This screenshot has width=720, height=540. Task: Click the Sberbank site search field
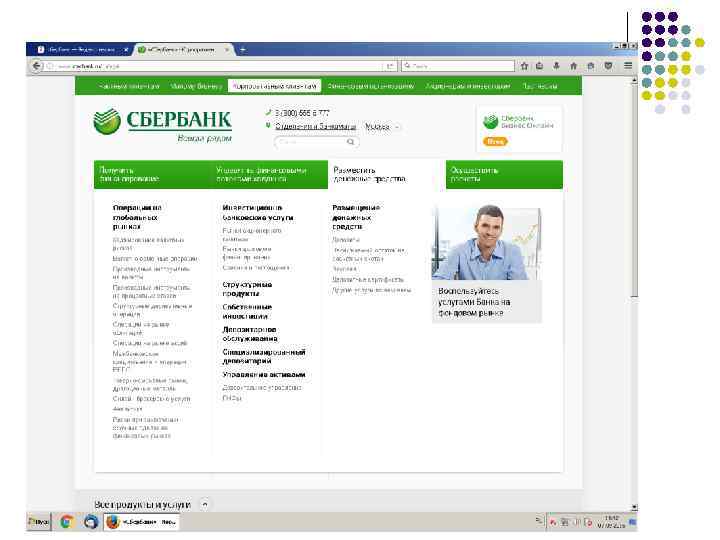[316, 142]
